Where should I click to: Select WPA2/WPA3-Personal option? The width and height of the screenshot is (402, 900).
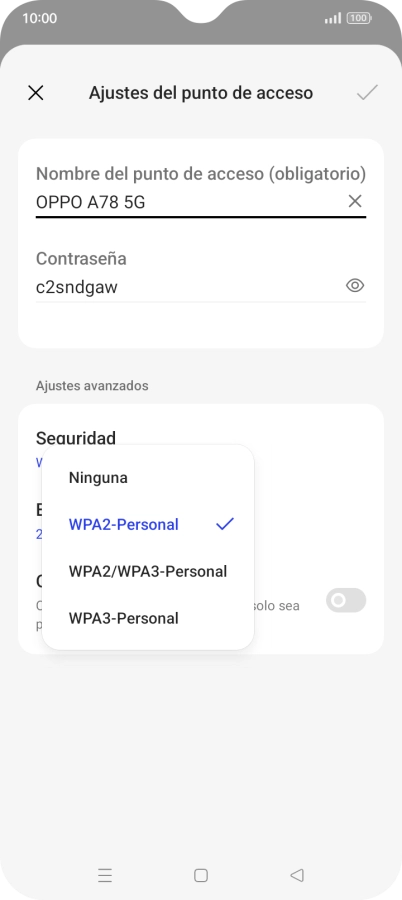[148, 572]
